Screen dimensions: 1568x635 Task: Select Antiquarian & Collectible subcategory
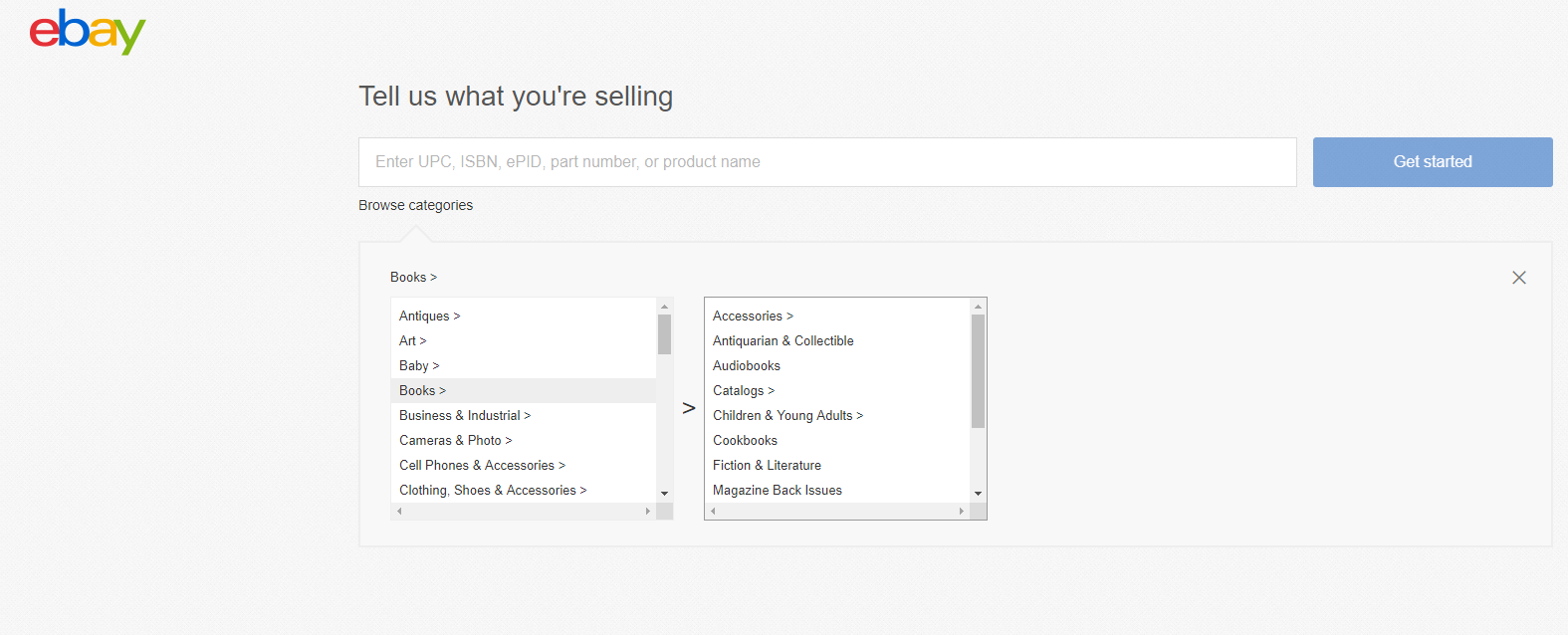click(x=783, y=341)
